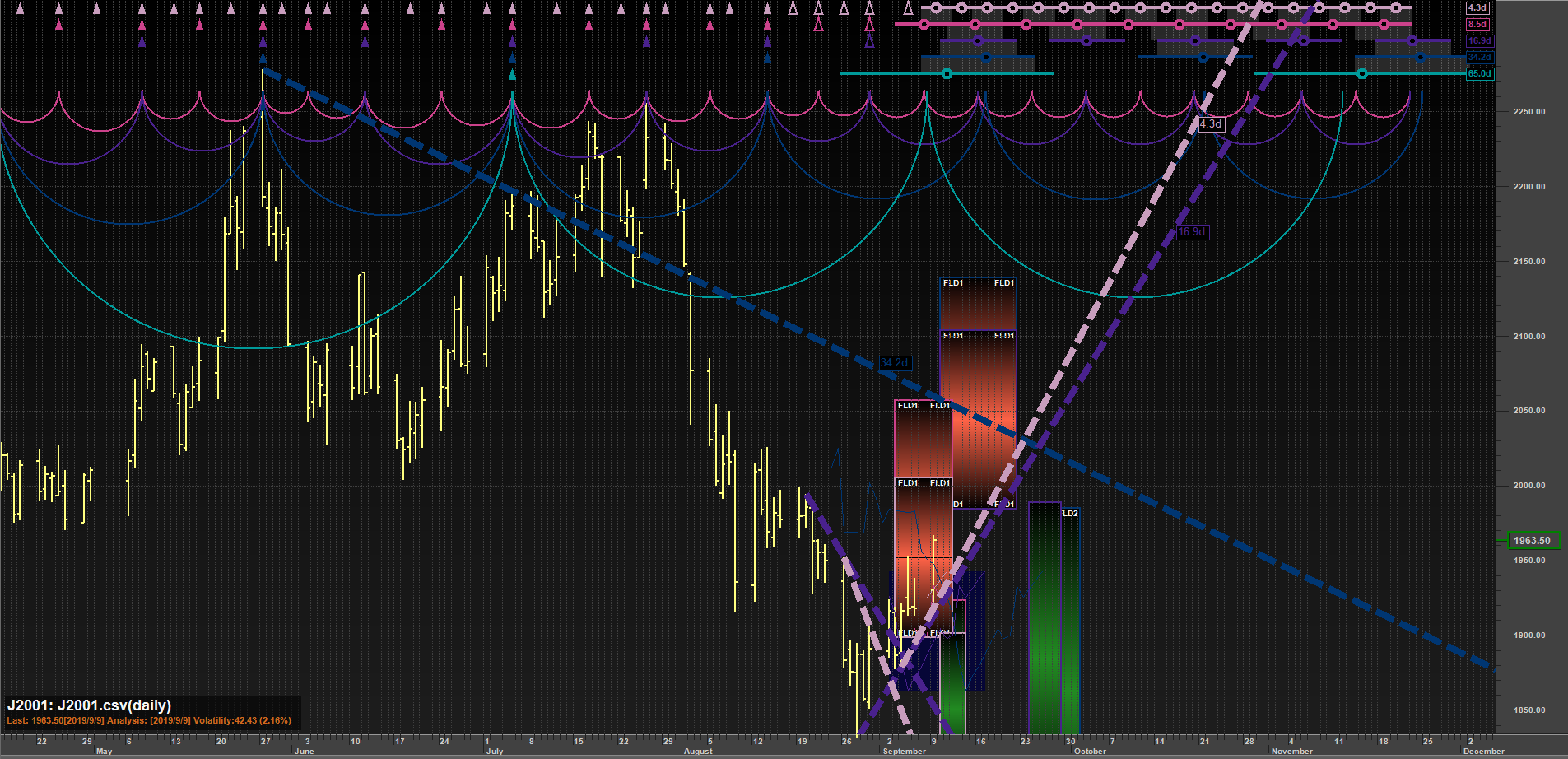Click the 2000.00 price axis label
This screenshot has height=759, width=1568.
1529,486
